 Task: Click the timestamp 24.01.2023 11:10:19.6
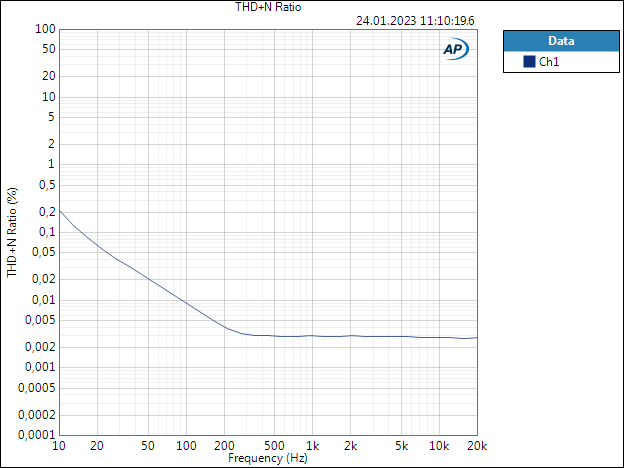pos(415,21)
